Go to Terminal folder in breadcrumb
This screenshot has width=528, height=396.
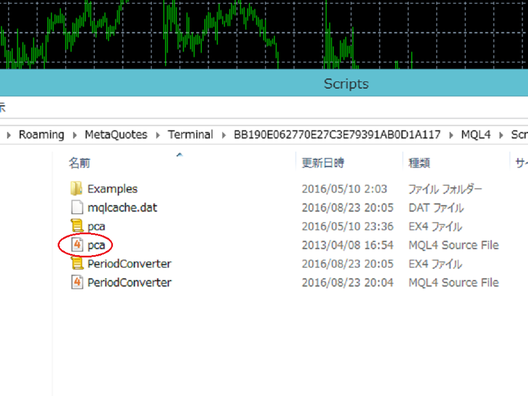click(x=191, y=135)
